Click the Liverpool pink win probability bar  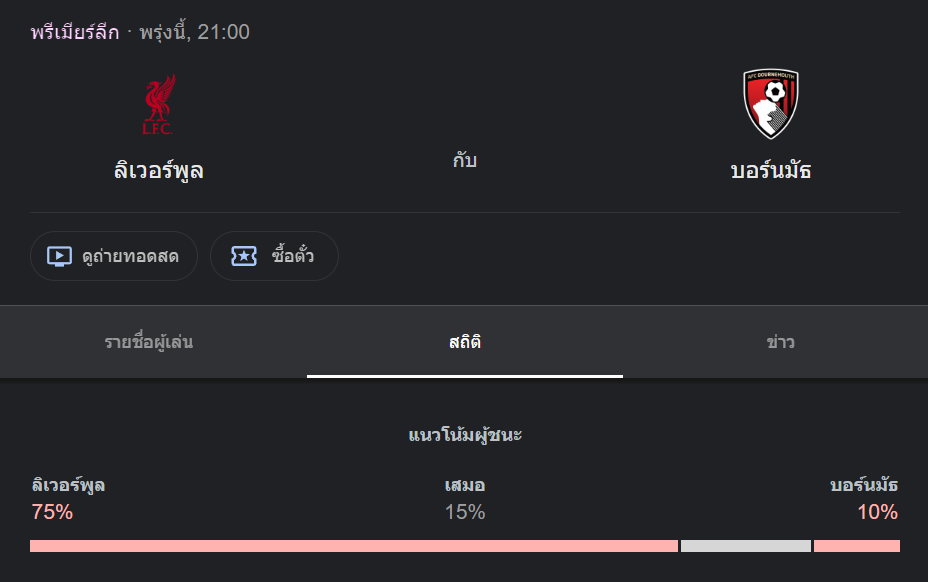click(x=354, y=546)
